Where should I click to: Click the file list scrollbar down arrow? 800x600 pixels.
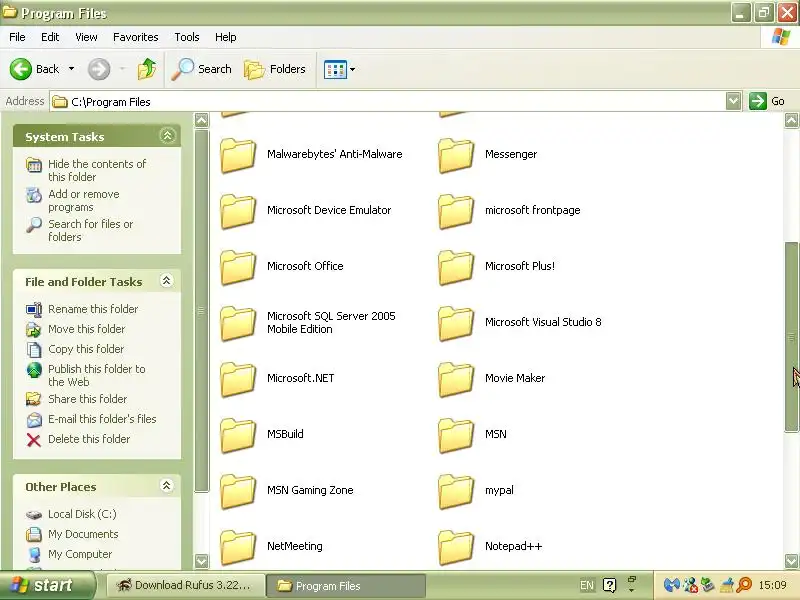pyautogui.click(x=791, y=561)
